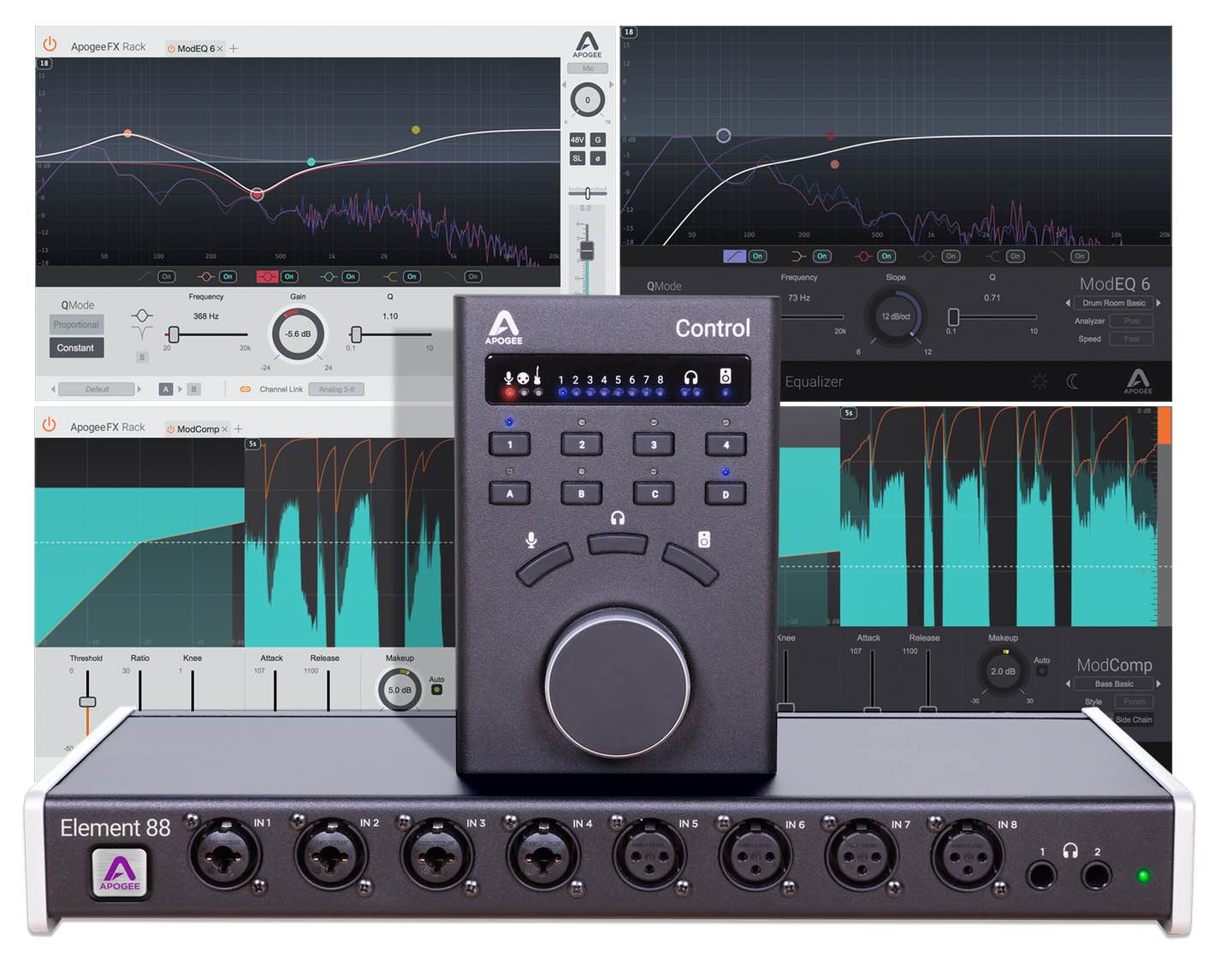Screen dimensions: 1232x969
Task: Click the orange Channel Link chain icon
Action: tap(246, 389)
